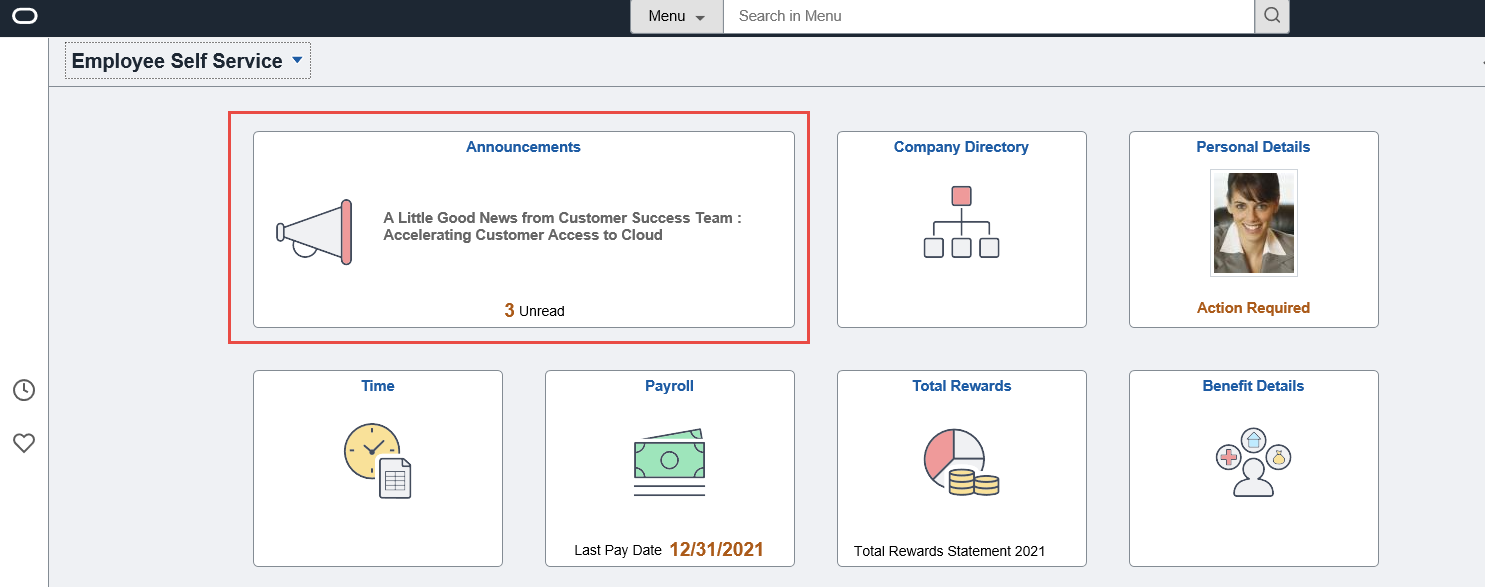The height and width of the screenshot is (587, 1485).
Task: Click the Time clock and timesheet icon
Action: pyautogui.click(x=378, y=460)
